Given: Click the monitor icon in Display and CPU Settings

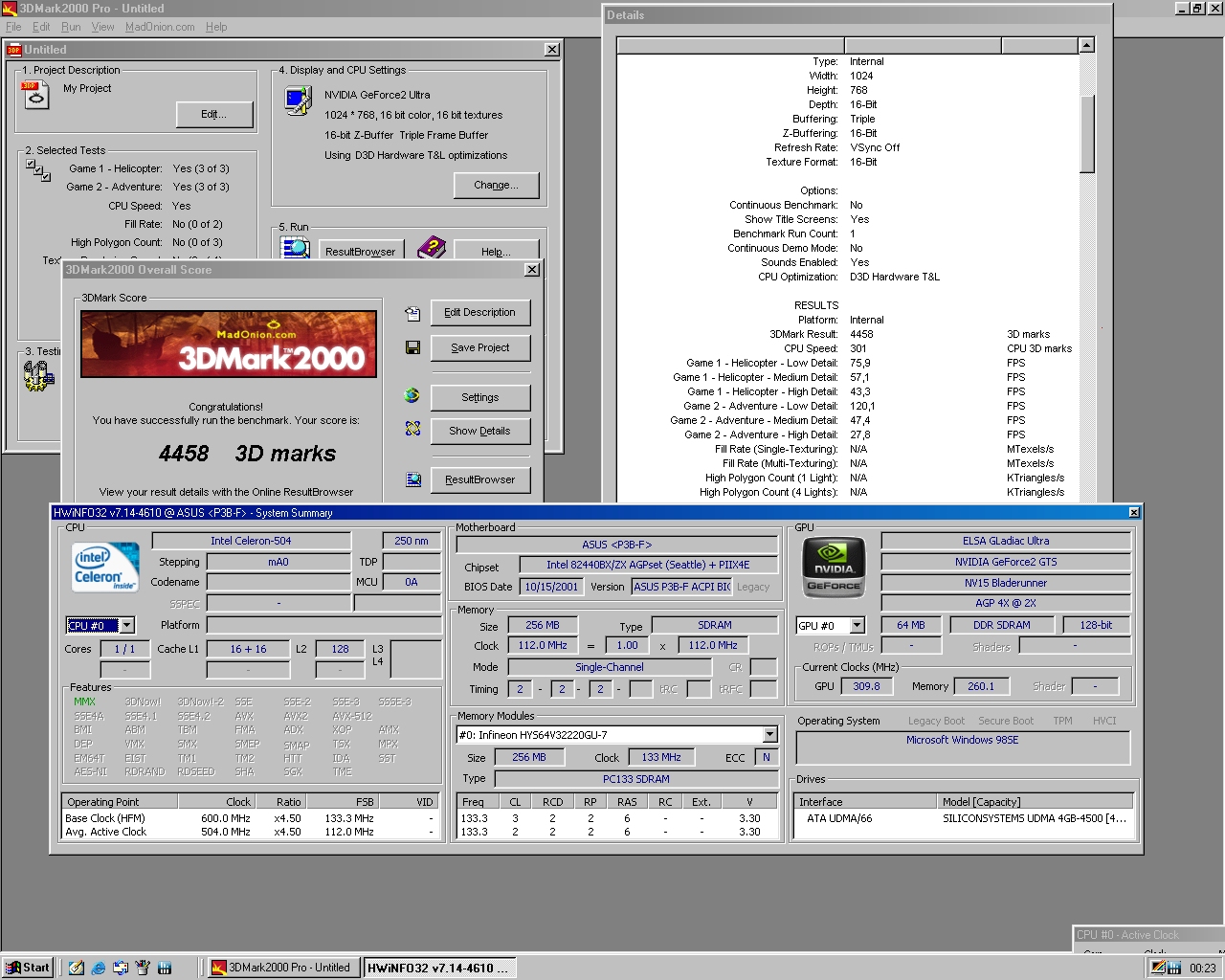Looking at the screenshot, I should click(297, 99).
